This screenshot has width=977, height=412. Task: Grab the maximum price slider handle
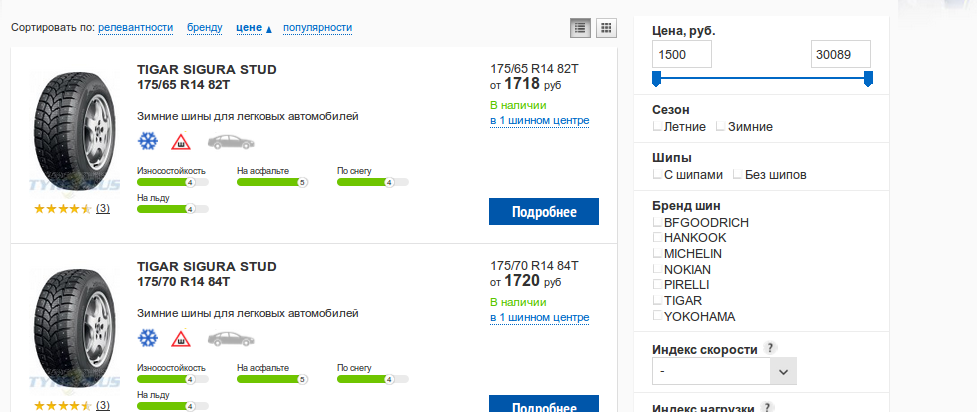pos(869,79)
